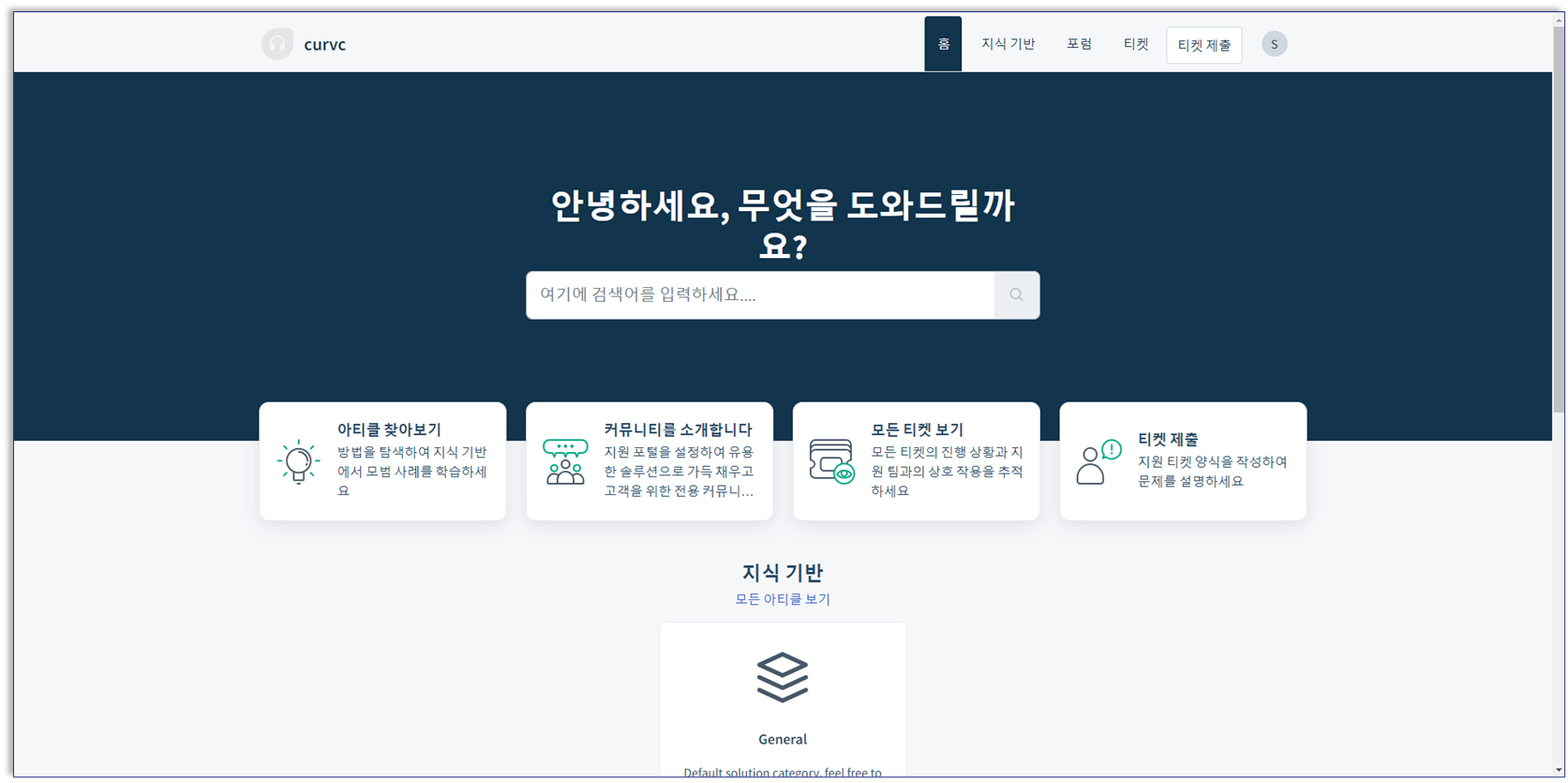Screen dimensions: 1568x783
Task: Click the 티켓 제출 card title
Action: (1168, 439)
